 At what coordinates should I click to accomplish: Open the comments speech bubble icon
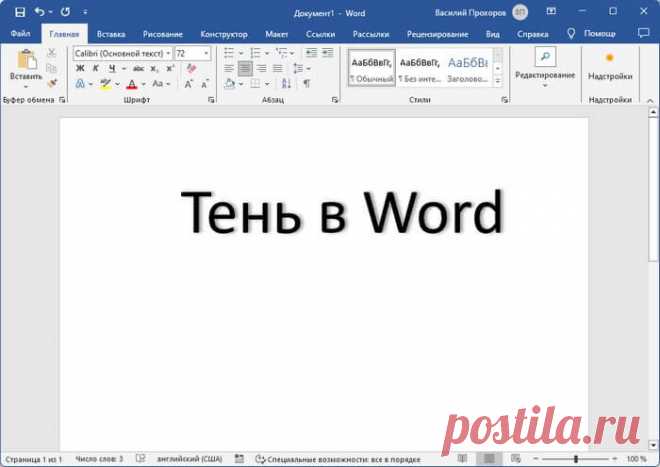[x=644, y=33]
